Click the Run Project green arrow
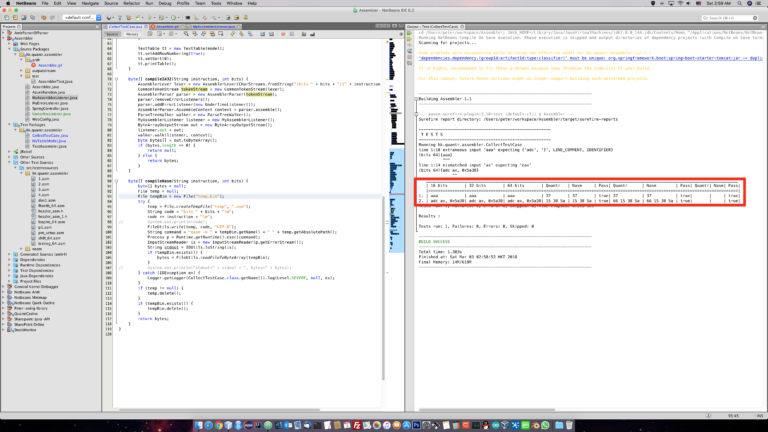768x432 pixels. pyautogui.click(x=150, y=18)
